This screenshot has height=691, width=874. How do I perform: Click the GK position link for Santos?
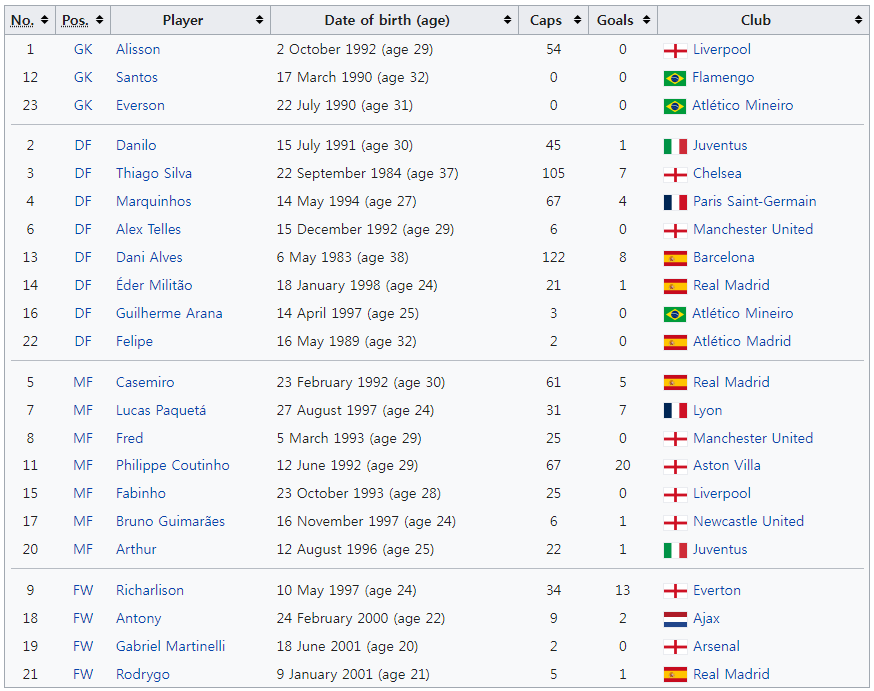[x=82, y=78]
